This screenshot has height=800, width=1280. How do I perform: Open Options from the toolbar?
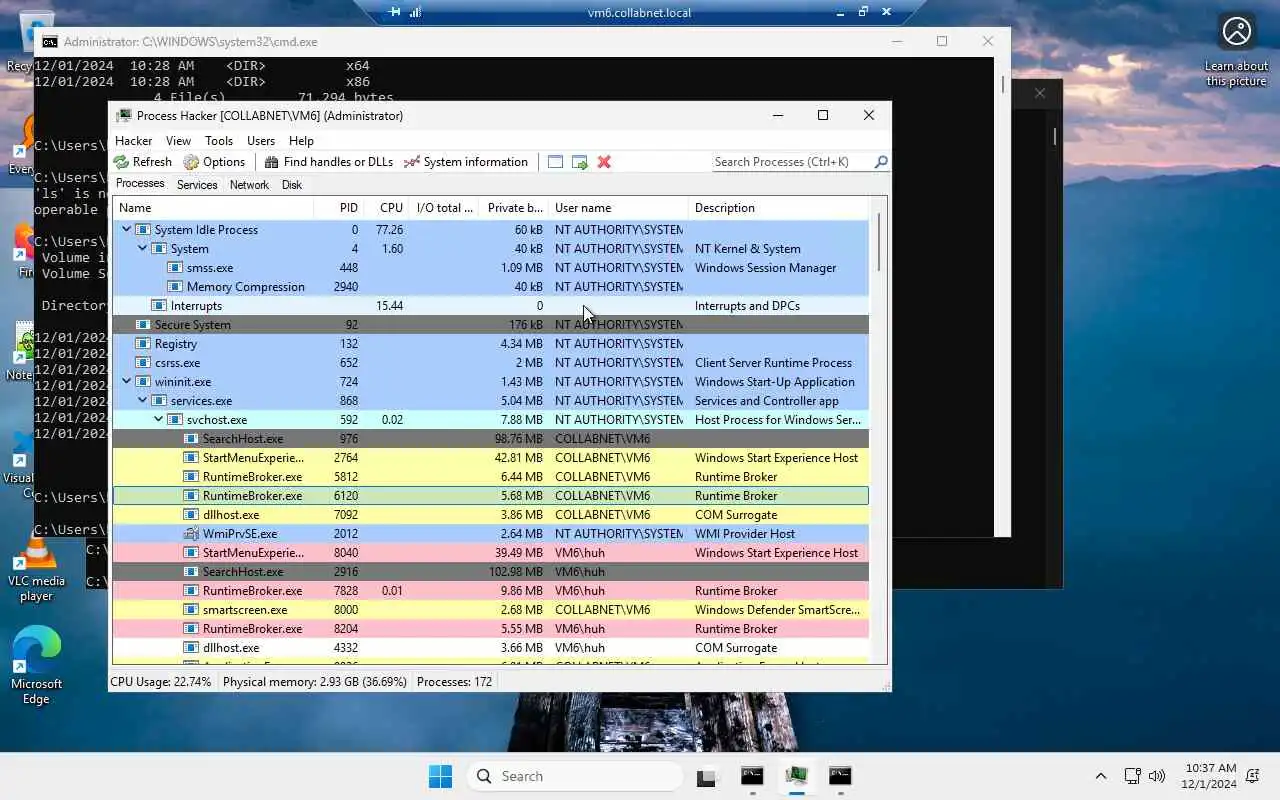(214, 162)
